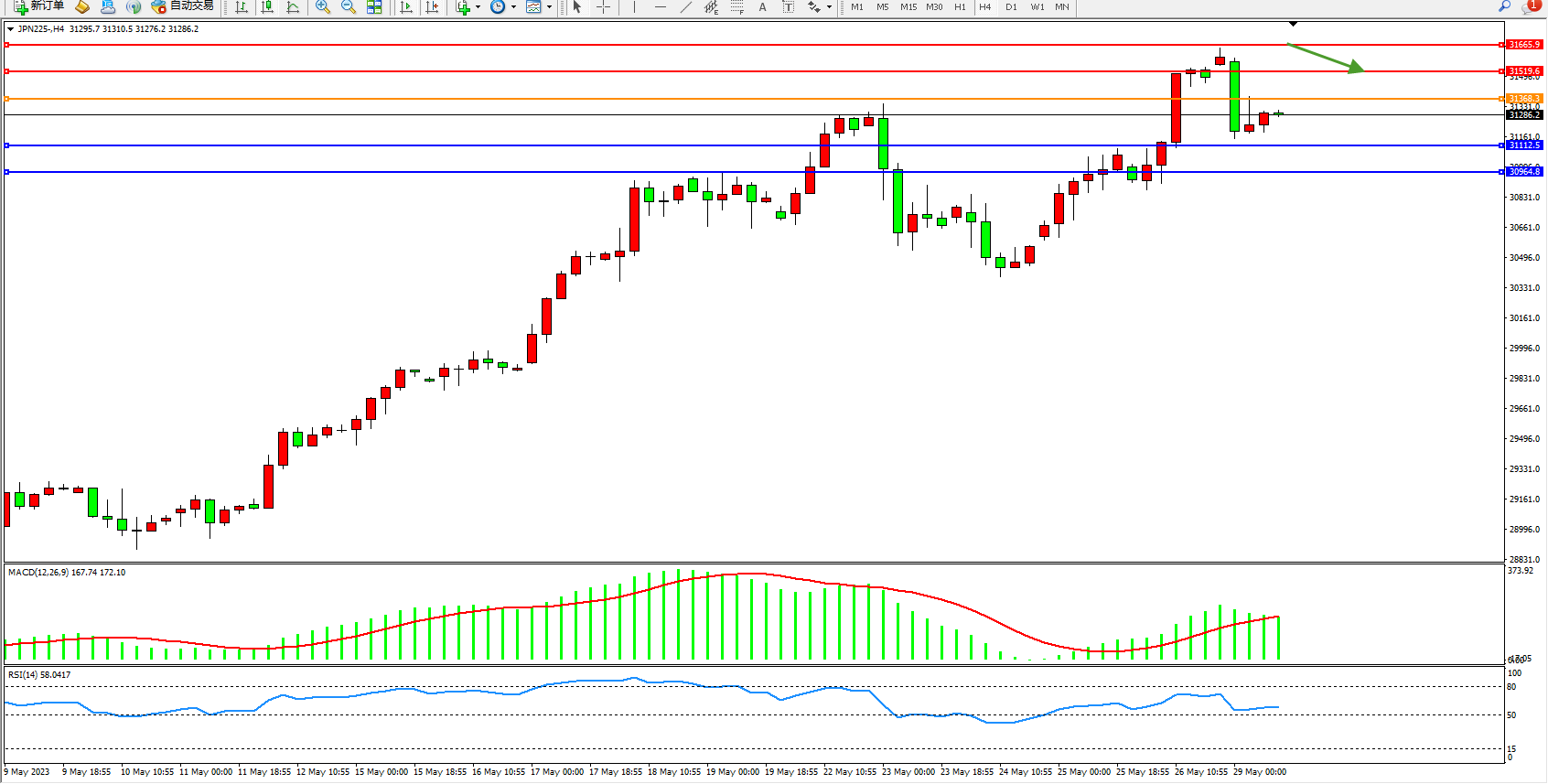This screenshot has width=1548, height=784.
Task: Zoom in on the chart
Action: coord(322,6)
